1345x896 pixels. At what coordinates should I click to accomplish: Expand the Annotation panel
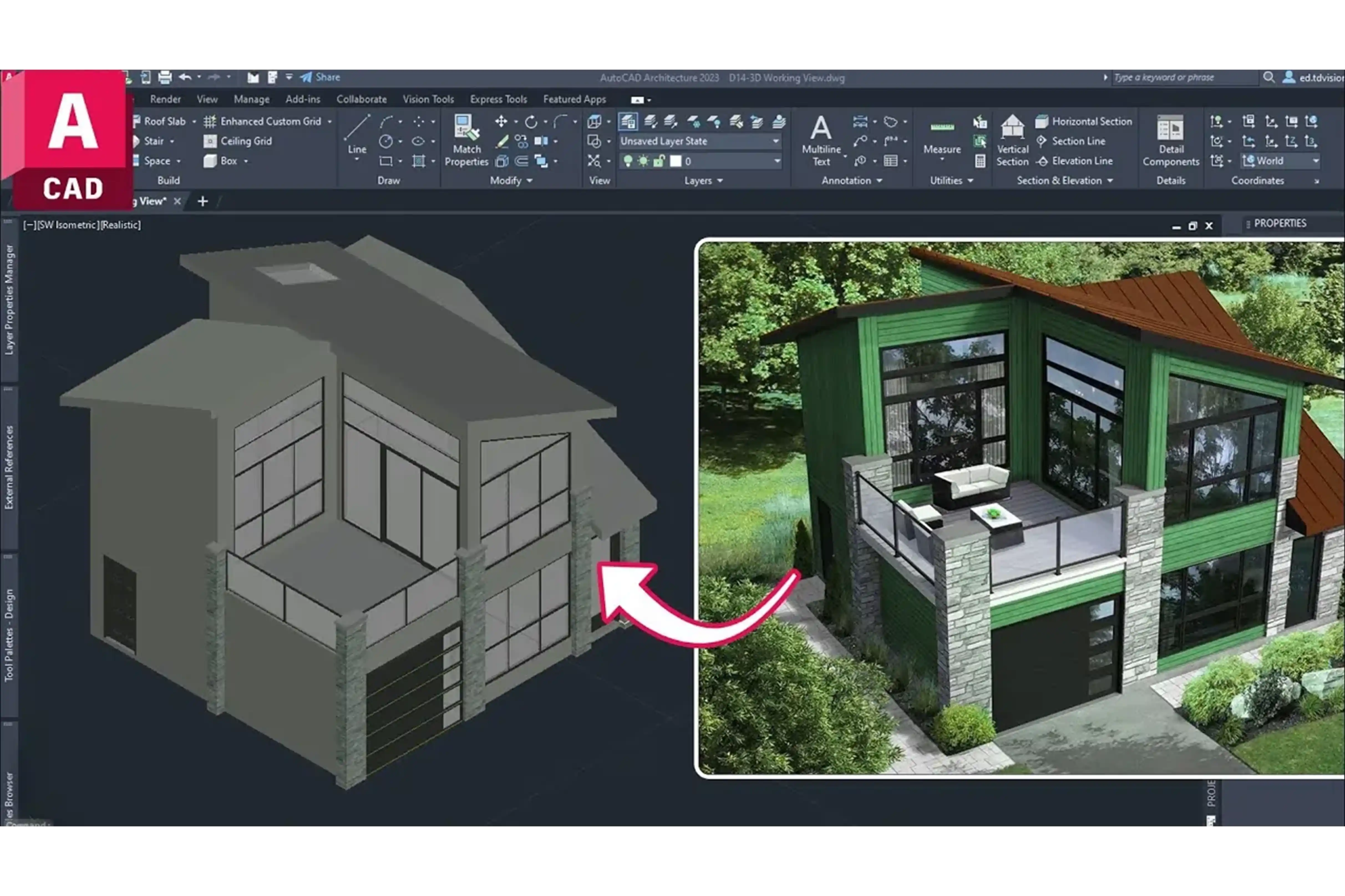852,181
